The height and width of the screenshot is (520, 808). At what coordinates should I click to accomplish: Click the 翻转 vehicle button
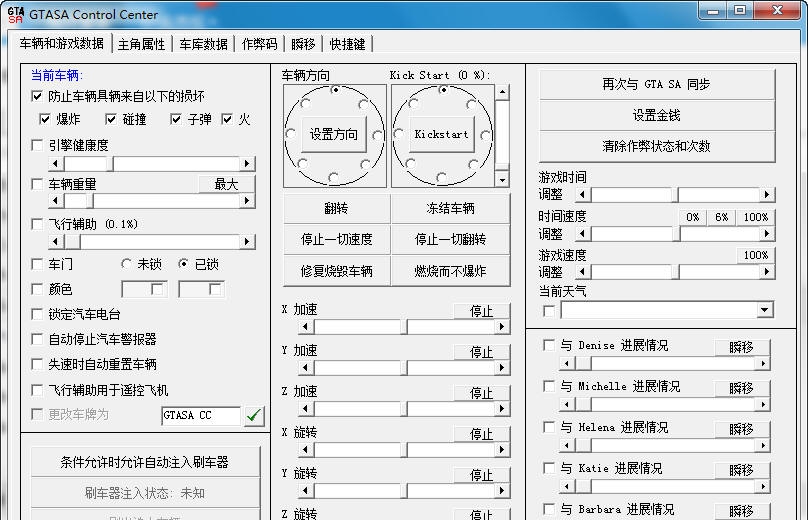(336, 208)
